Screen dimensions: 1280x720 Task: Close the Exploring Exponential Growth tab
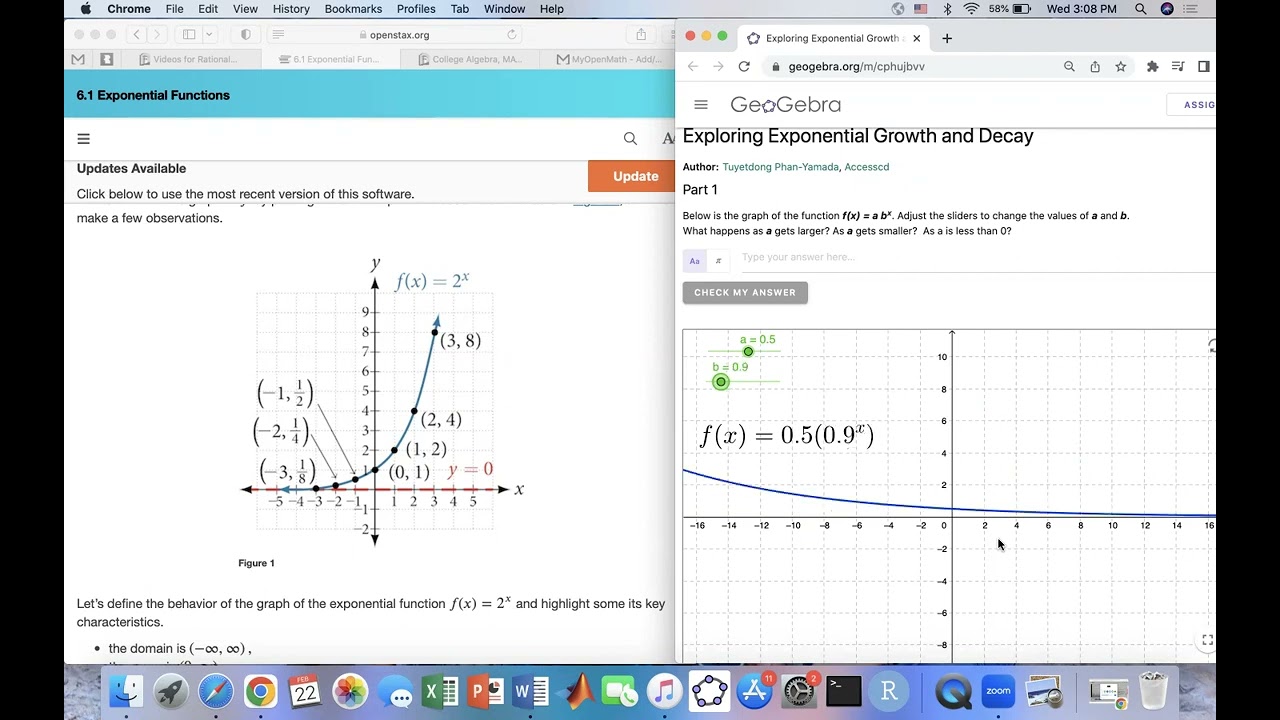pos(916,38)
